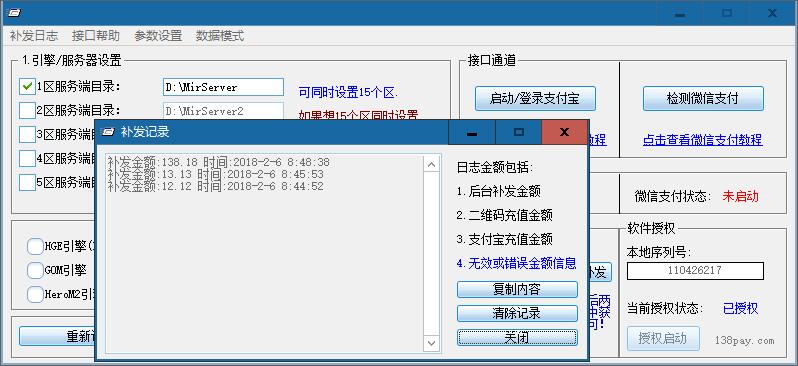Close the 补发记录 dialog with X
The width and height of the screenshot is (798, 366).
click(x=564, y=132)
